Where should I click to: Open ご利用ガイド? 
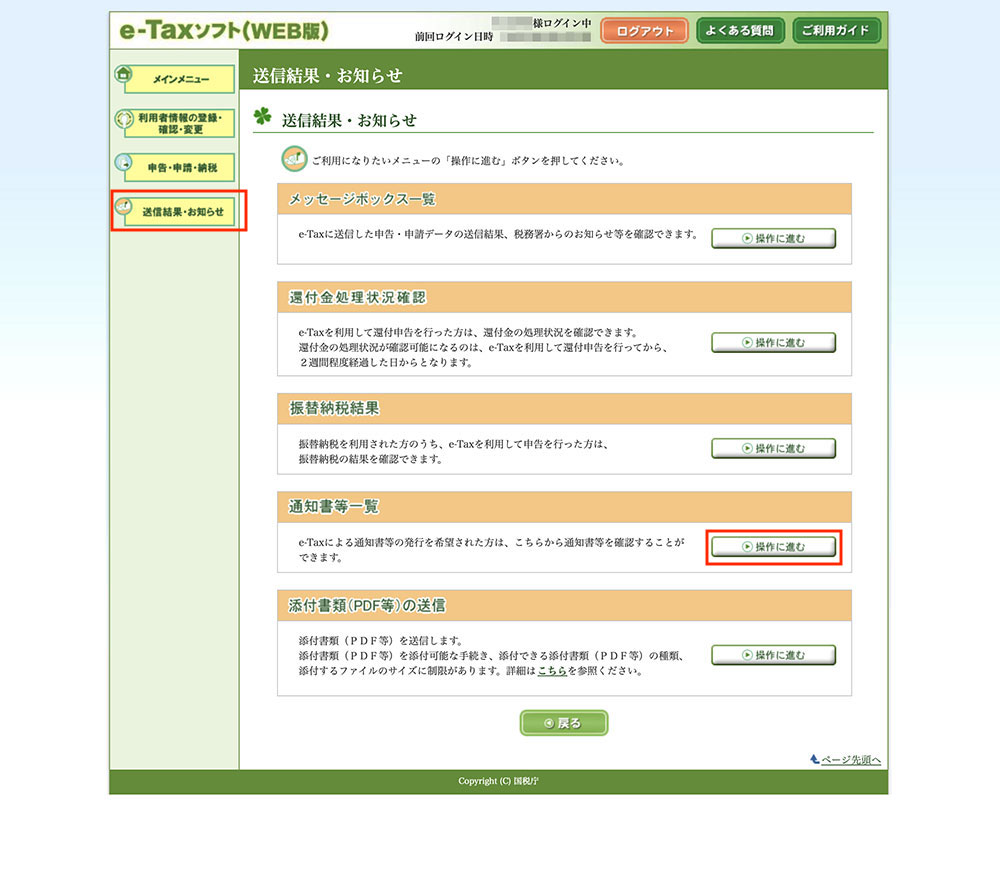click(x=836, y=31)
